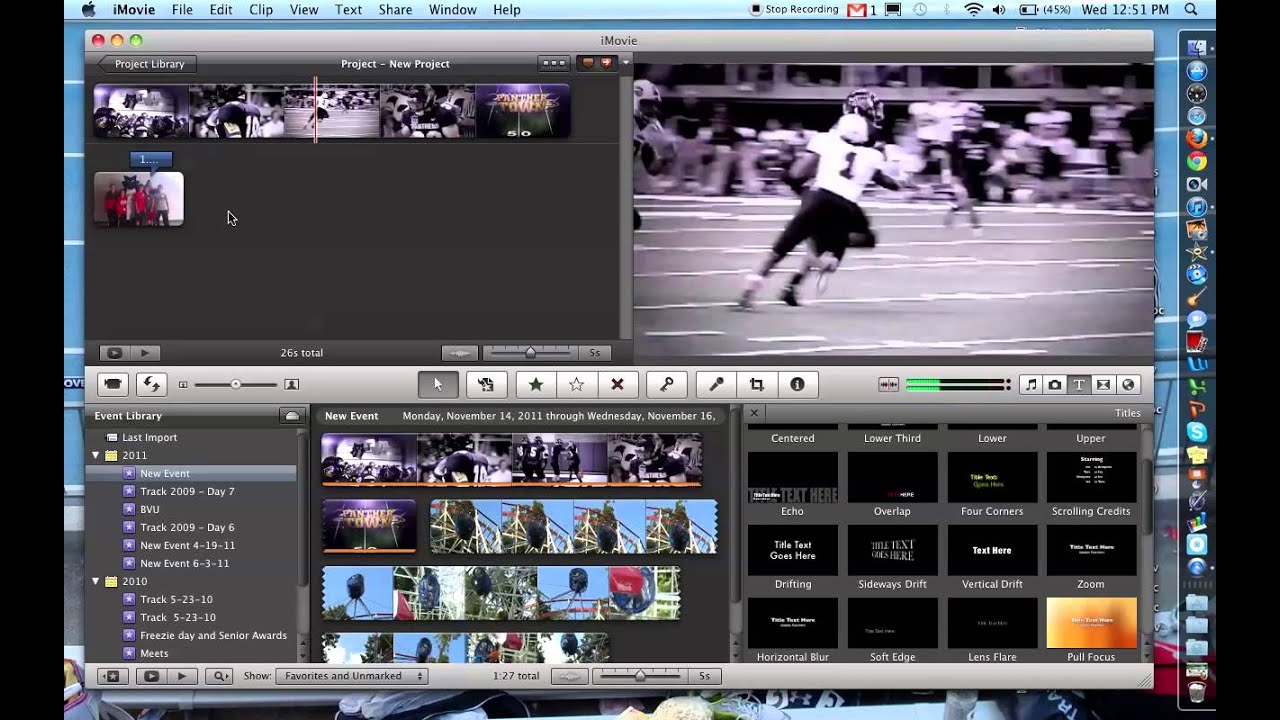Toggle audio skimming waveform button
The image size is (1280, 720).
[x=888, y=384]
